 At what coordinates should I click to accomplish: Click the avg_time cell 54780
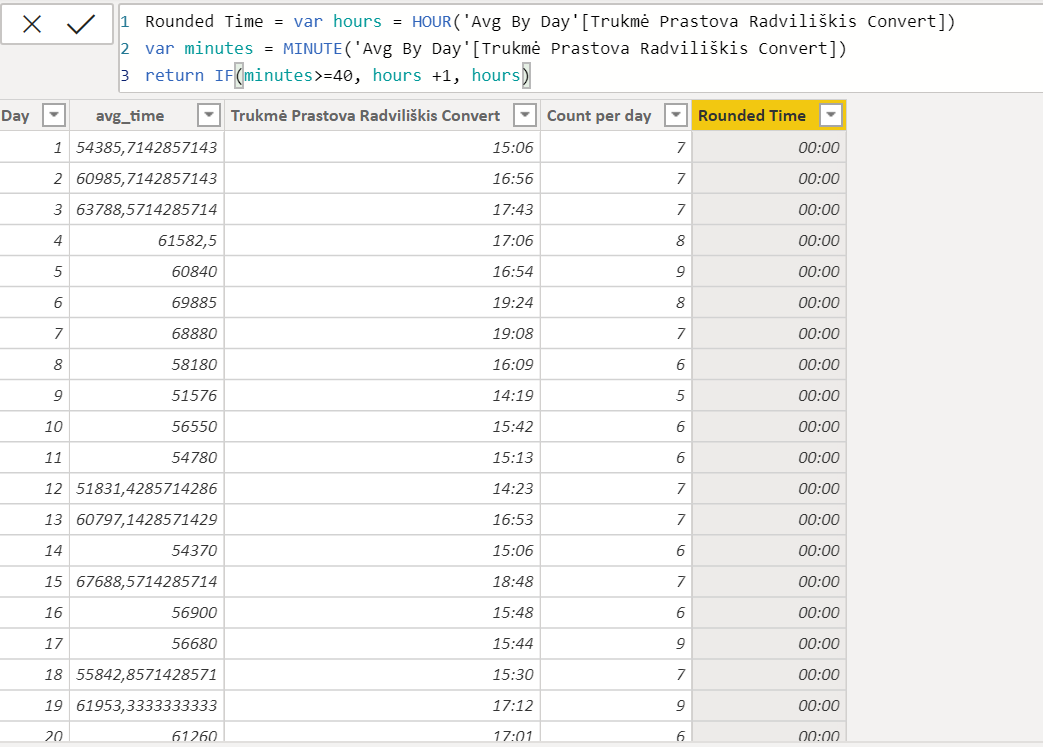tap(147, 458)
